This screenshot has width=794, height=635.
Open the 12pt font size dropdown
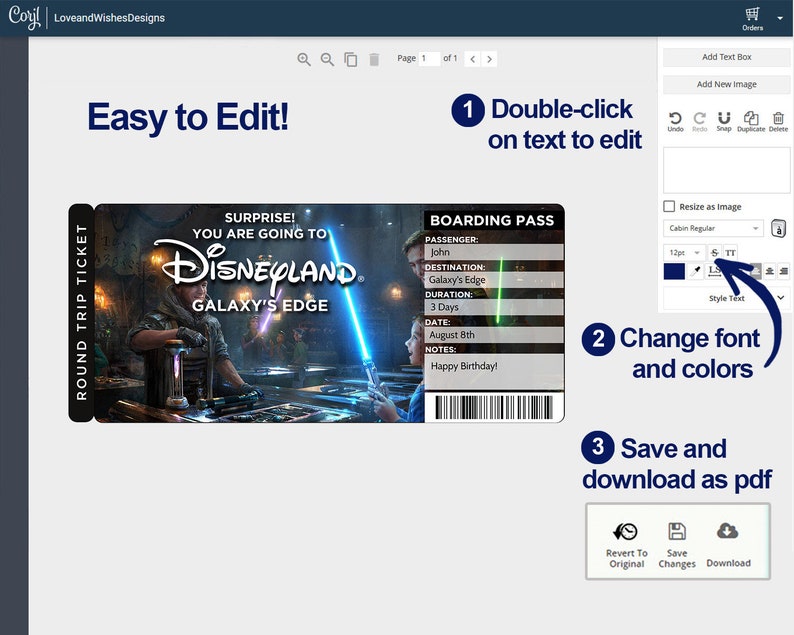(x=684, y=252)
